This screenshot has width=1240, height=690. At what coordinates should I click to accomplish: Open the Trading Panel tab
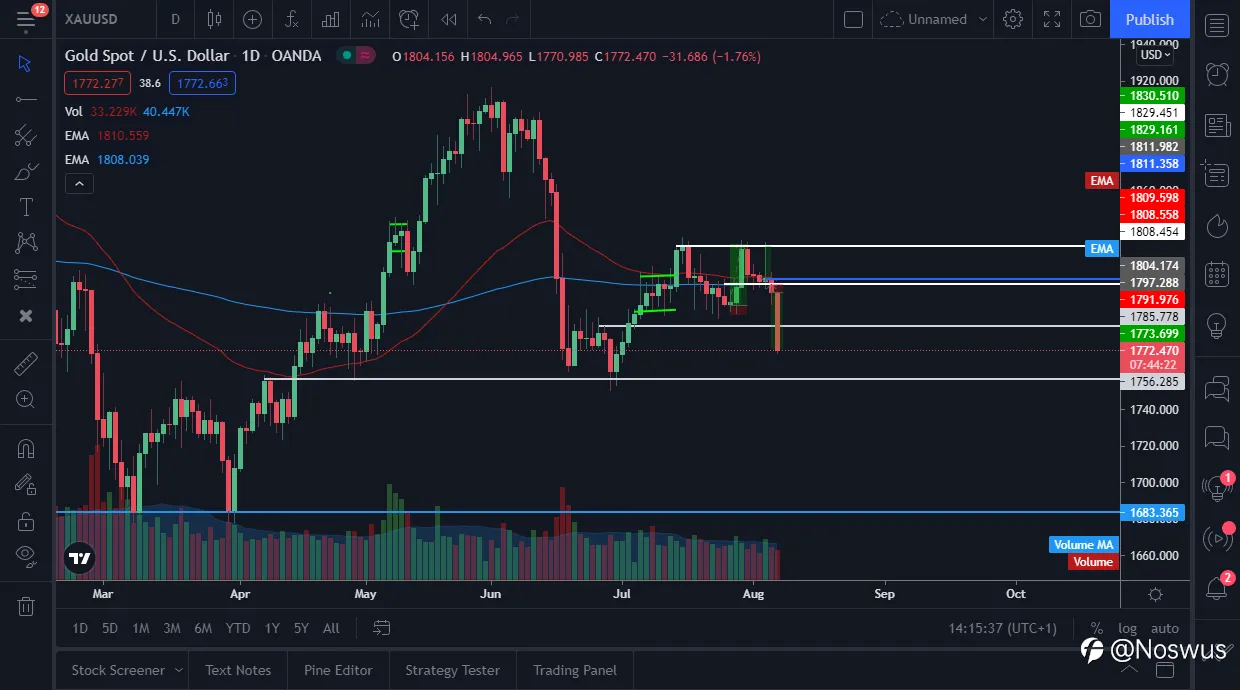click(575, 670)
